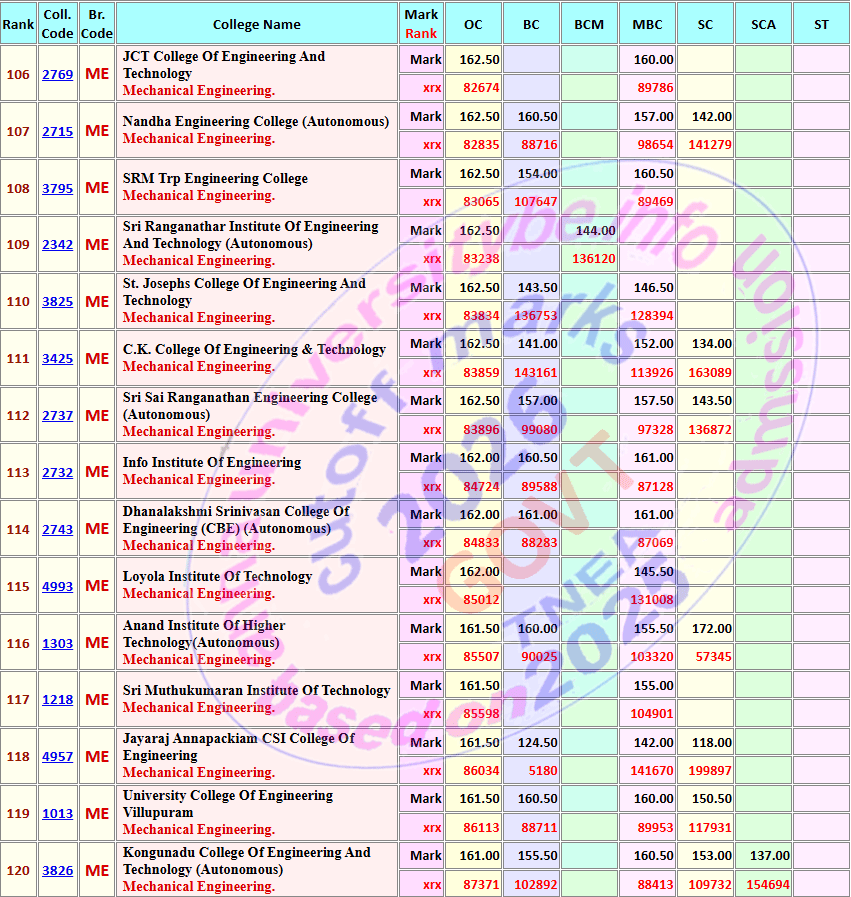Click SC rank value 57345
The image size is (851, 897).
[x=713, y=657]
